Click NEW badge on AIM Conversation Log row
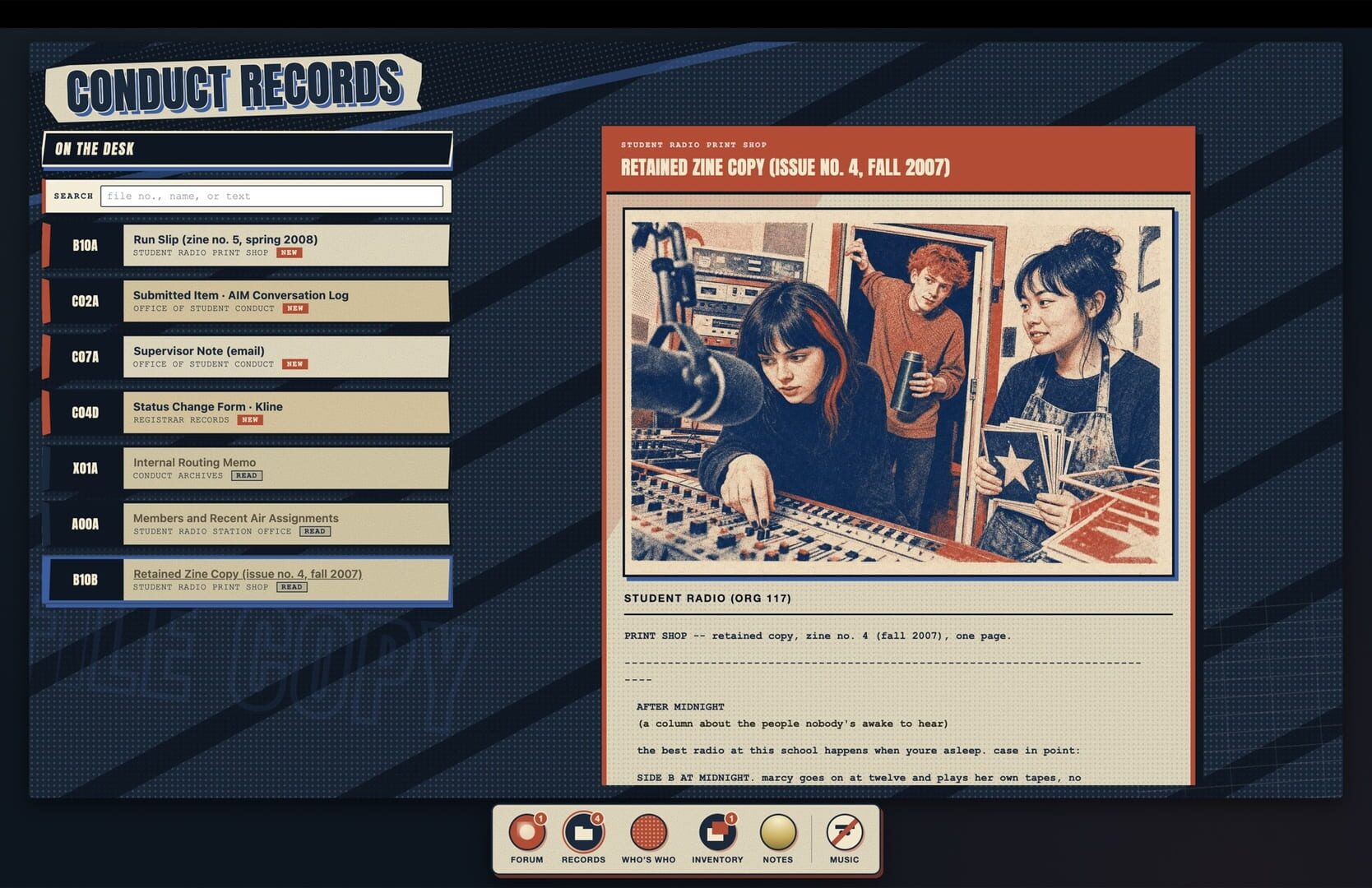The height and width of the screenshot is (888, 1372). (x=295, y=308)
